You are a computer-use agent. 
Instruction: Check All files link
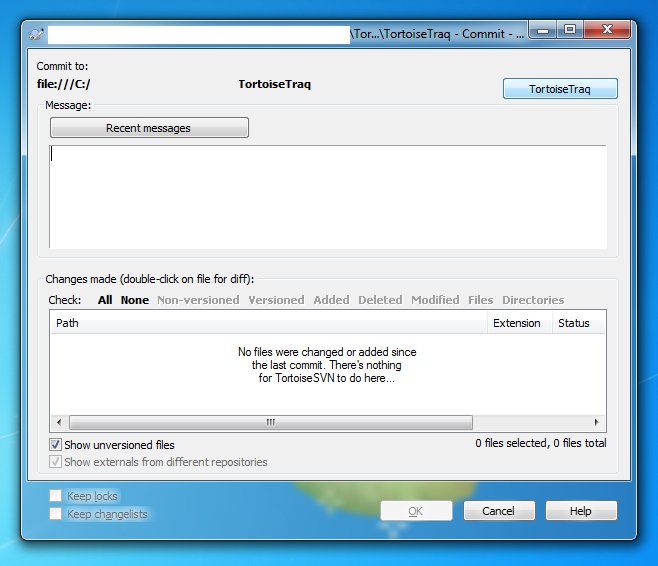(x=105, y=300)
